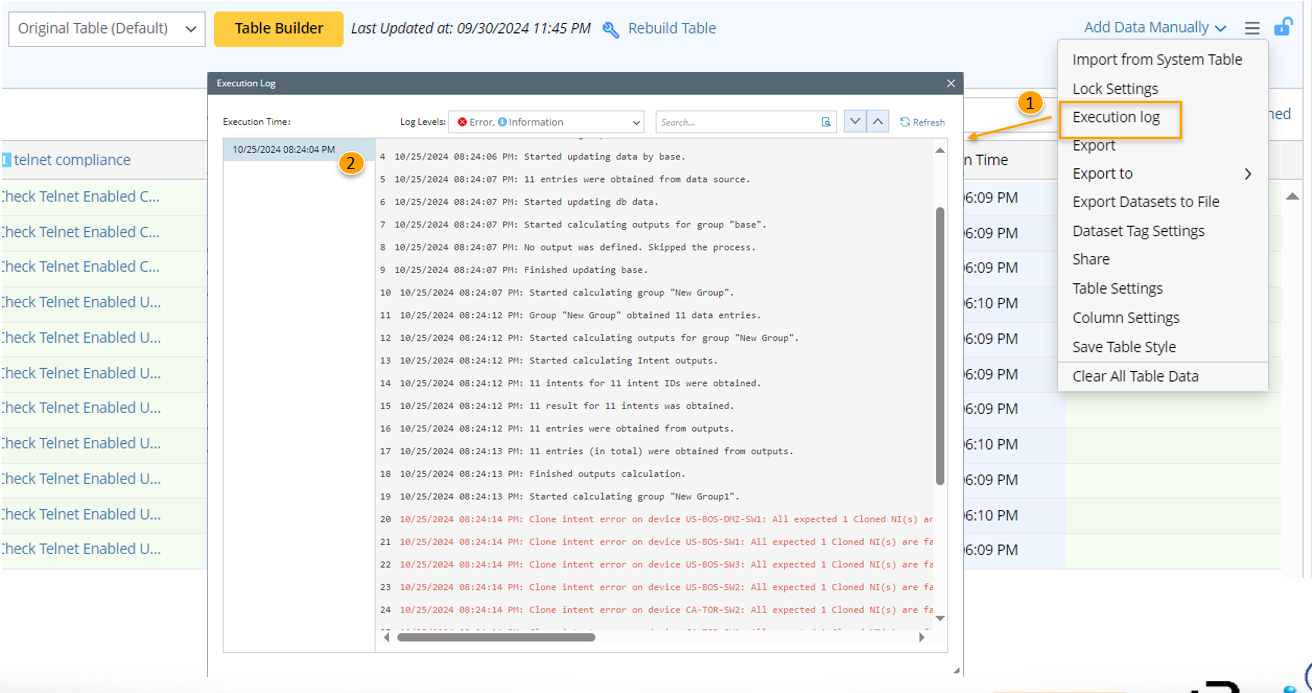Select the 10/25/2024 08:24:04 PM execution entry
Image resolution: width=1312 pixels, height=693 pixels.
[x=284, y=150]
